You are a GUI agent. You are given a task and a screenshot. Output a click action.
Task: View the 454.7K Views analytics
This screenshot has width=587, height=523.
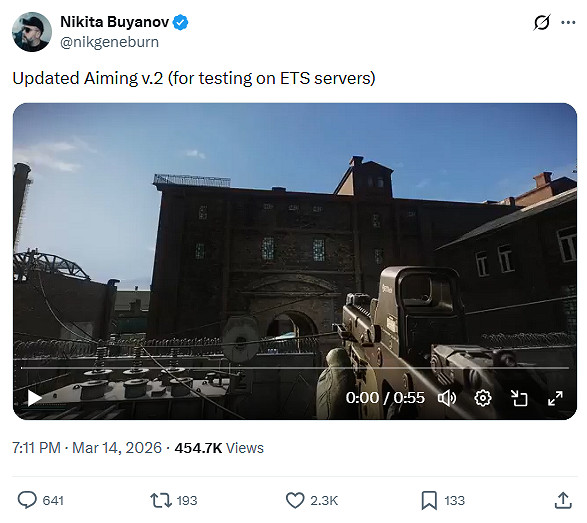[219, 448]
